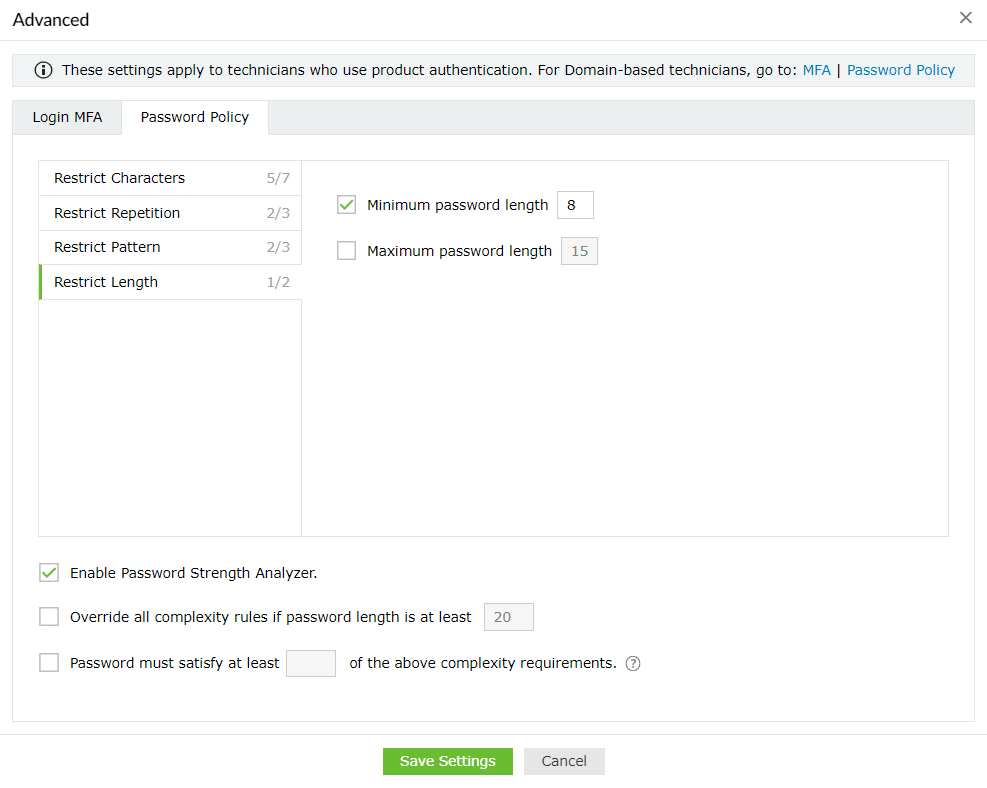Show the Restrict Pattern rules
This screenshot has width=987, height=788.
170,247
